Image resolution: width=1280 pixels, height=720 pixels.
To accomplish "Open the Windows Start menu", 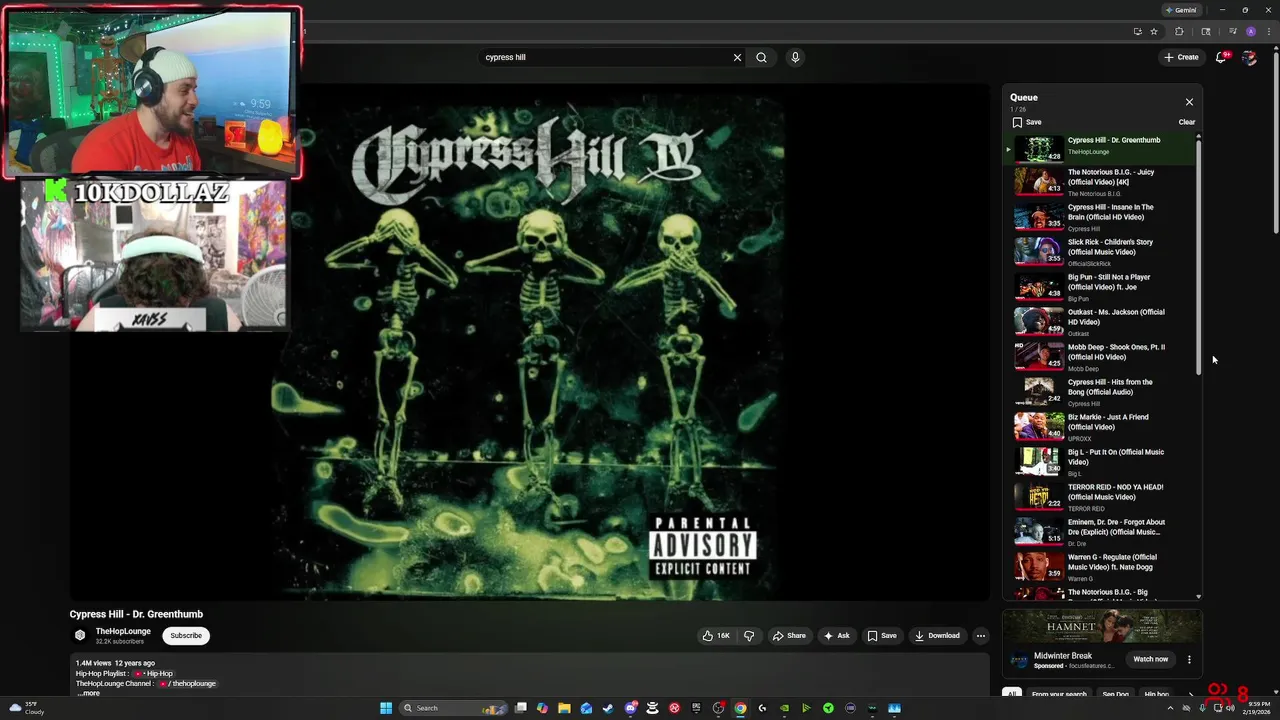I will coord(386,708).
